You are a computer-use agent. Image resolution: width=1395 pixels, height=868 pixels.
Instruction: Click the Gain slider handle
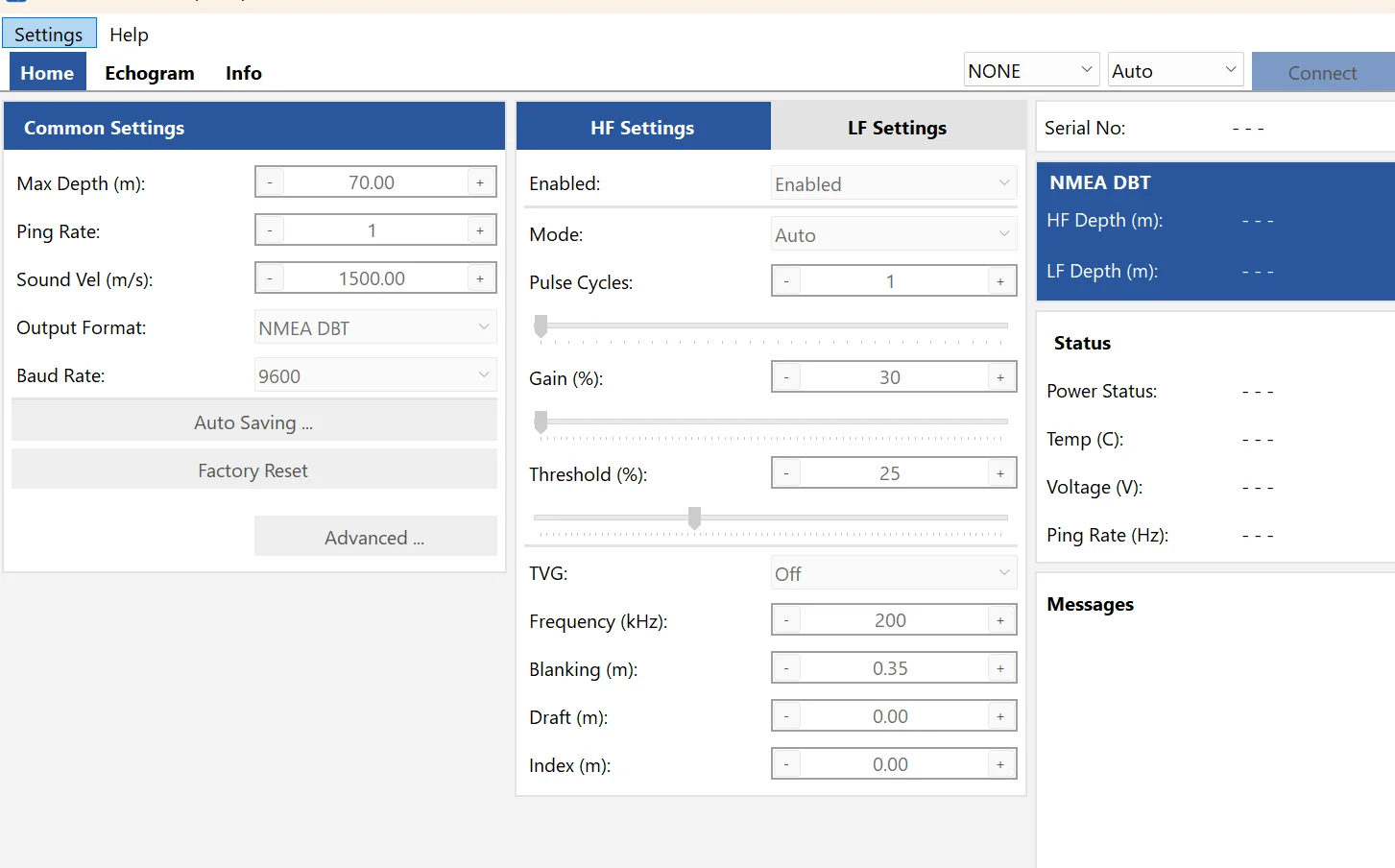[541, 422]
